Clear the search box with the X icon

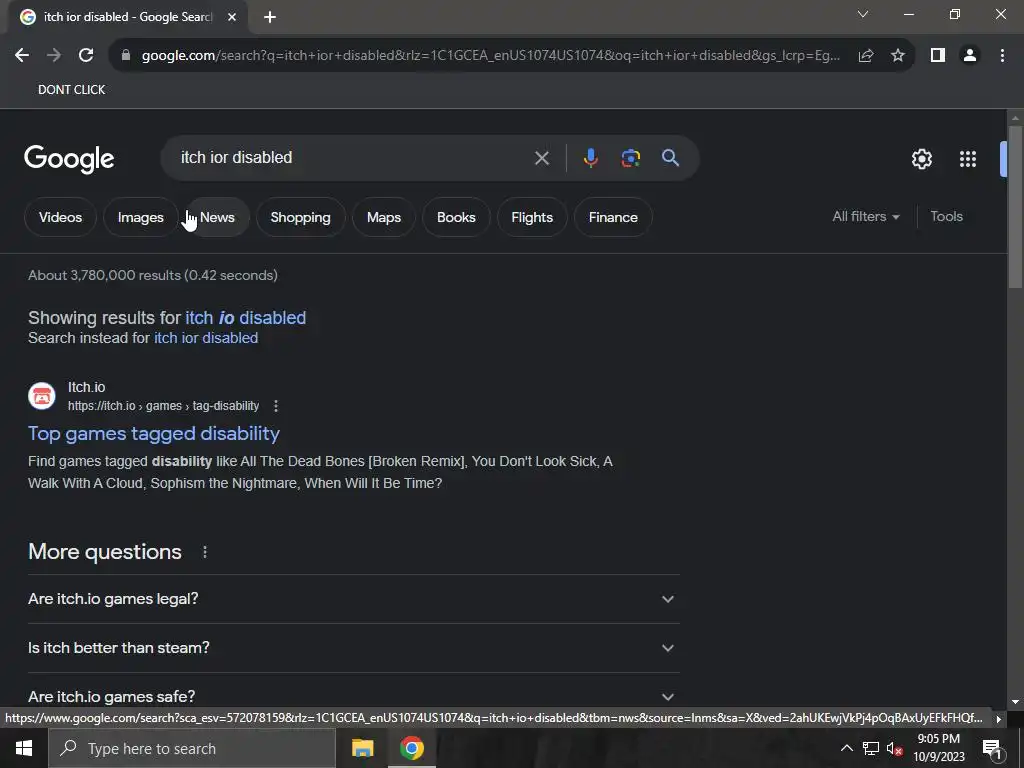[x=541, y=158]
